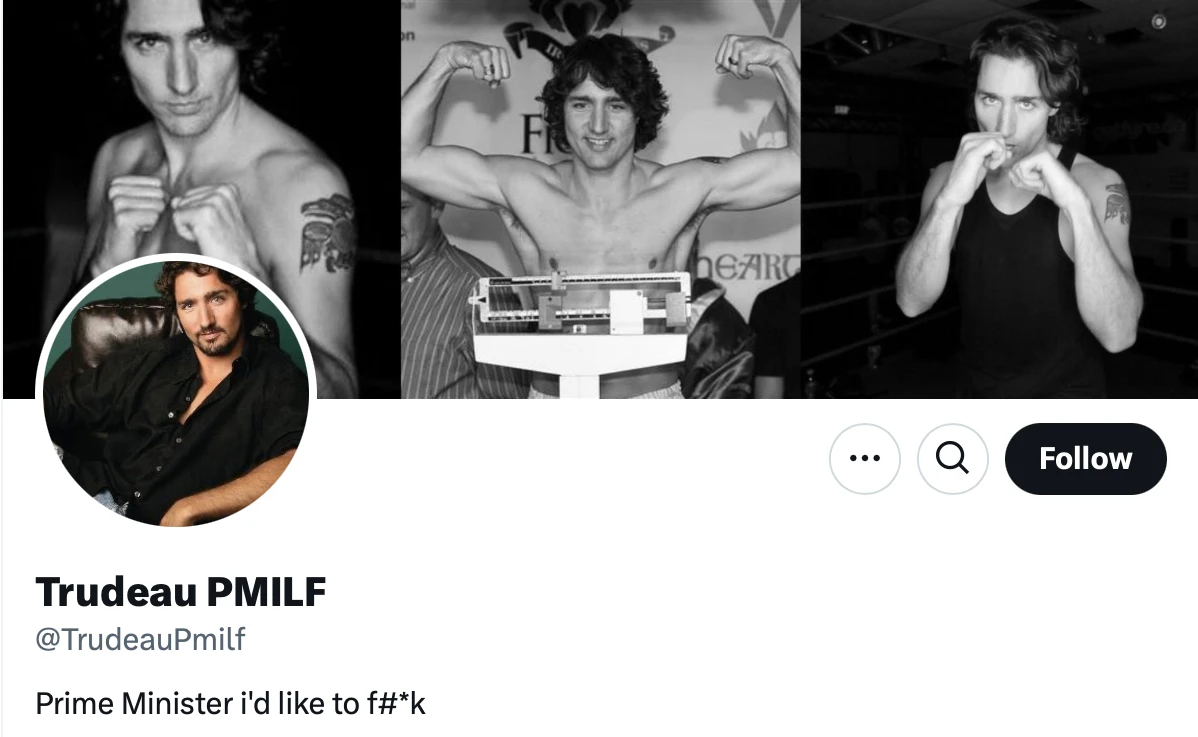Image resolution: width=1198 pixels, height=737 pixels.
Task: Click the shoulder tattoo in the left photo
Action: pos(327,232)
